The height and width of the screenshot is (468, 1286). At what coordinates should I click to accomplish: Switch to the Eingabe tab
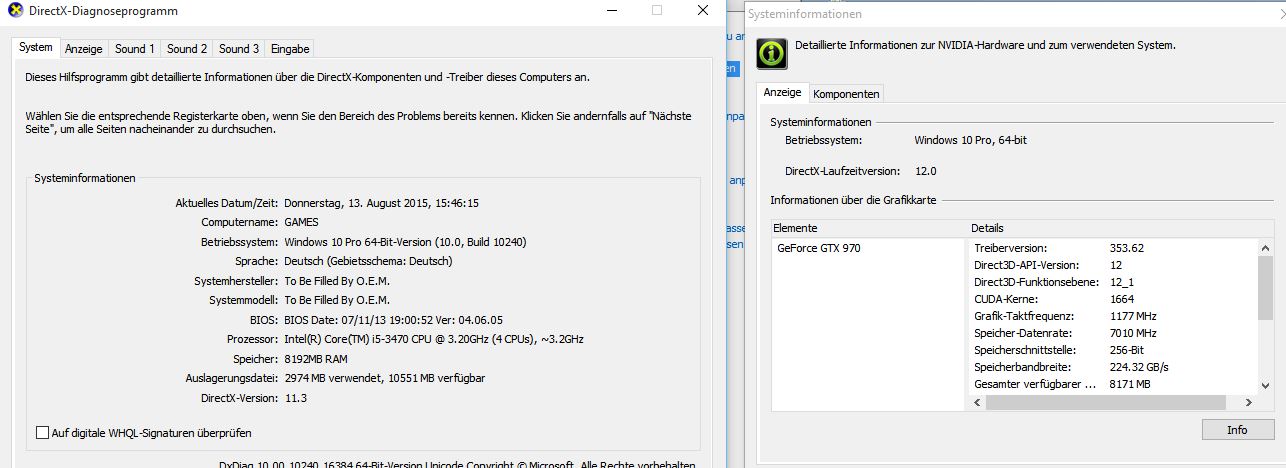point(290,48)
